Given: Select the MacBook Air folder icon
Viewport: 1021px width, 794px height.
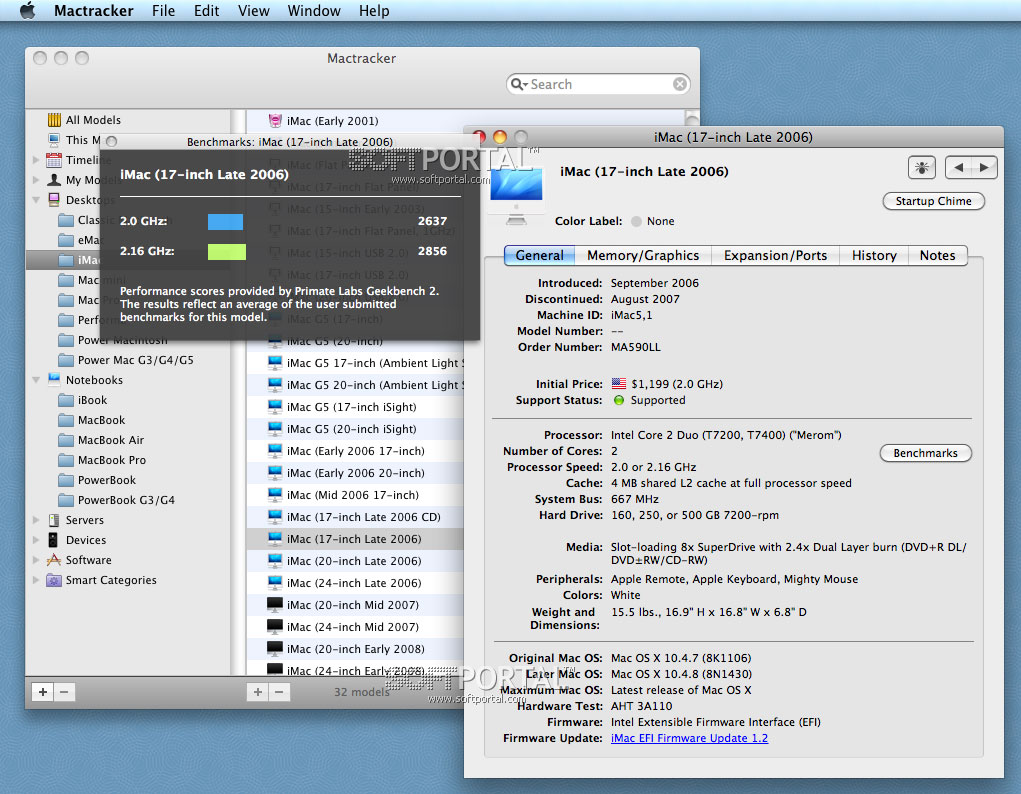Looking at the screenshot, I should click(66, 440).
